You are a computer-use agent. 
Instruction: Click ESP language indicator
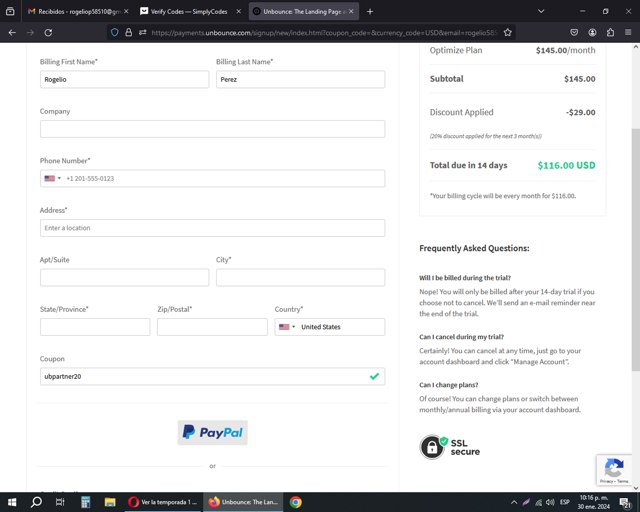pyautogui.click(x=564, y=502)
